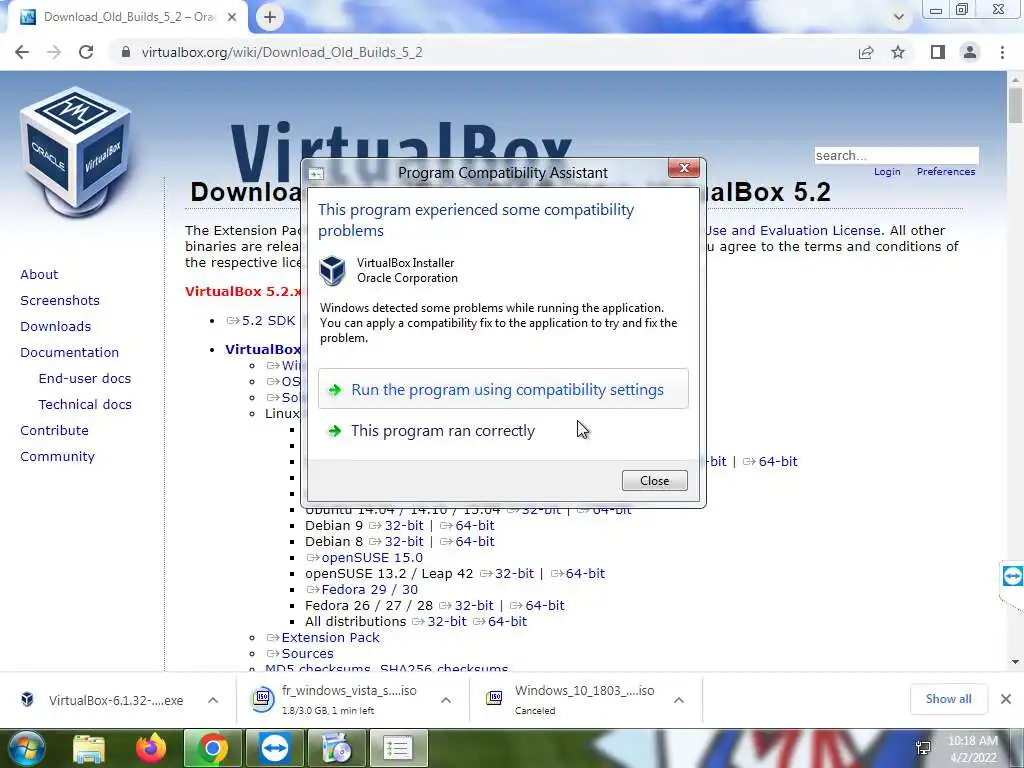Open End-user docs in the sidebar
The width and height of the screenshot is (1024, 768).
[85, 379]
